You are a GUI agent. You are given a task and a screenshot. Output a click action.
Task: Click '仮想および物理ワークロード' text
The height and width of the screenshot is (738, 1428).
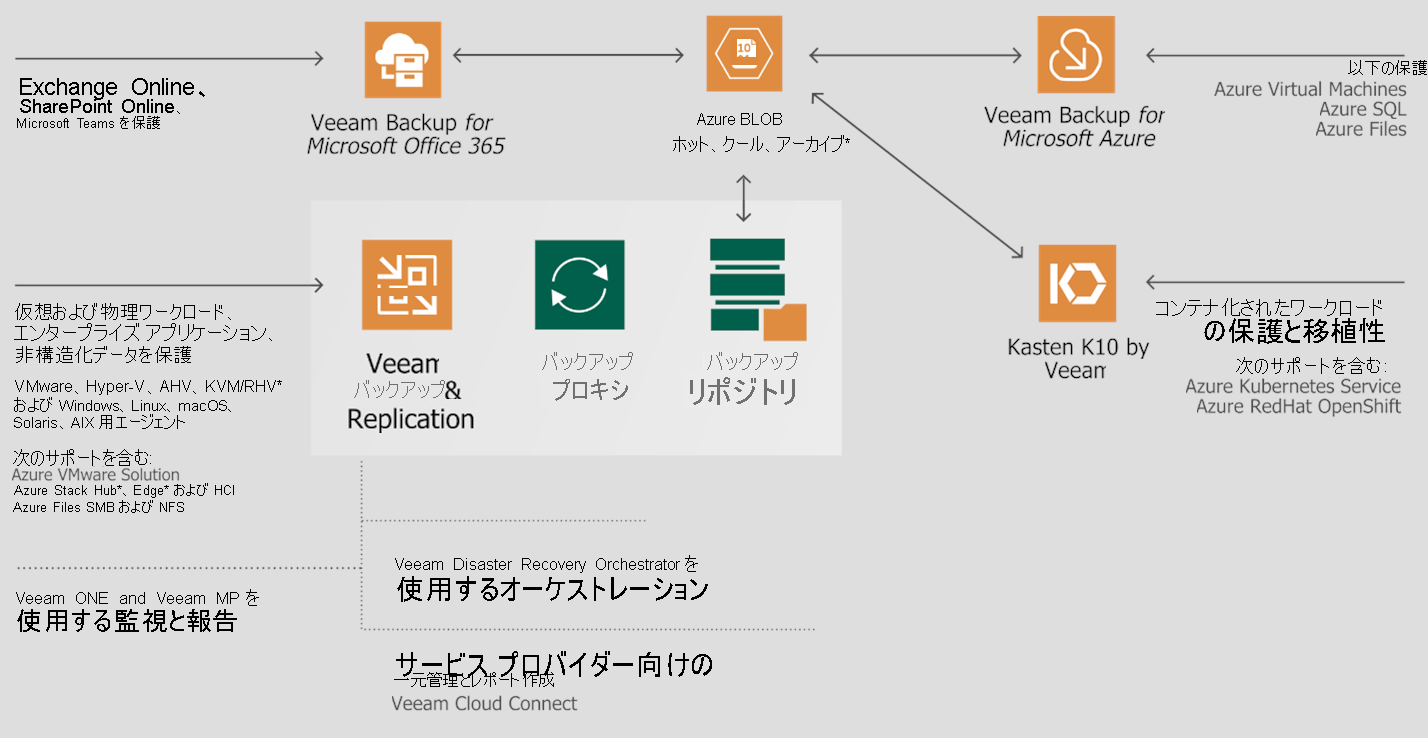(124, 311)
